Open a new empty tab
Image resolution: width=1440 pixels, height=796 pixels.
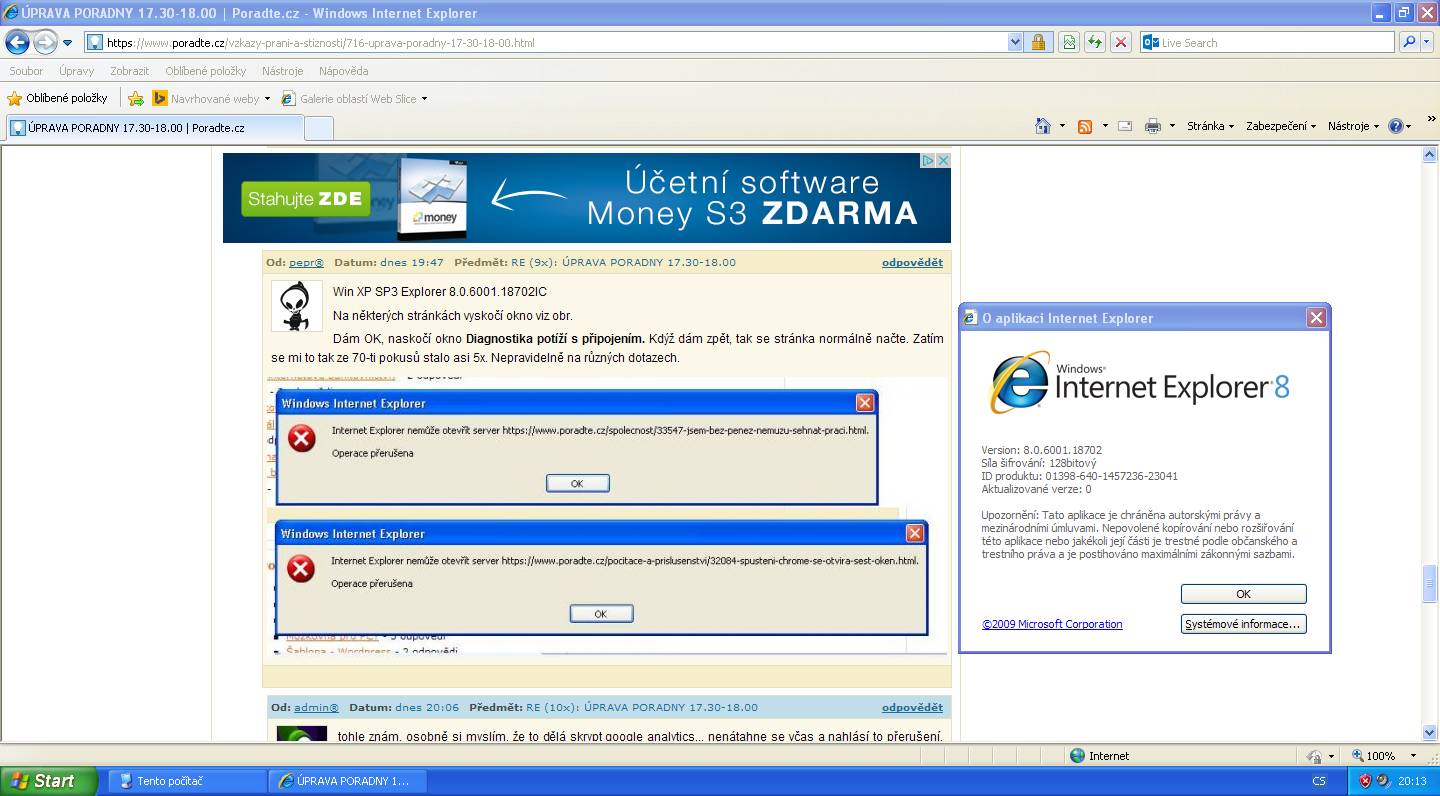318,128
